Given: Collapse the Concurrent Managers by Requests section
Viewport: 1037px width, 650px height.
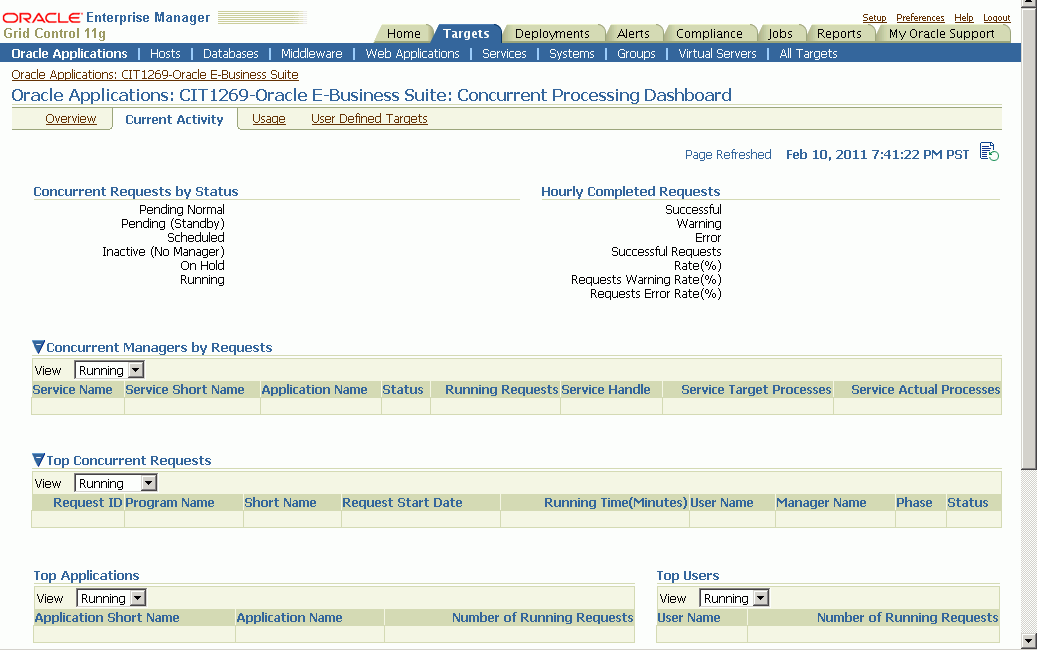Looking at the screenshot, I should [38, 346].
